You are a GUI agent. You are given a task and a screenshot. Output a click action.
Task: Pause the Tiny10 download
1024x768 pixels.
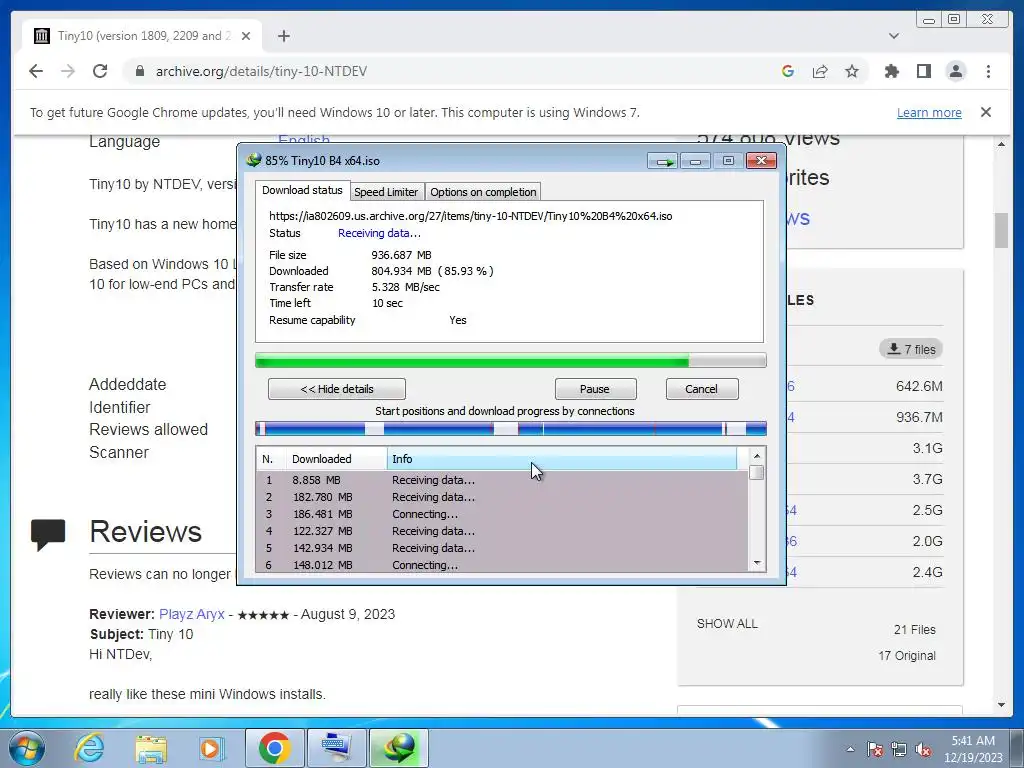[x=595, y=389]
